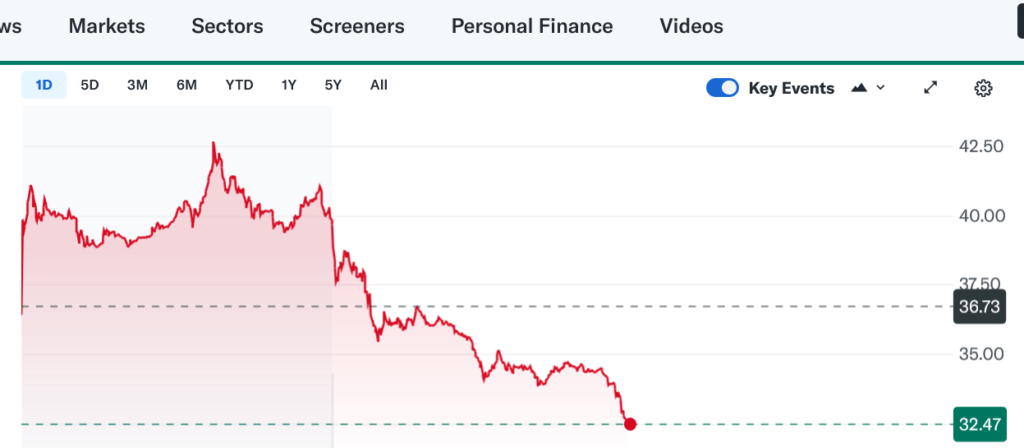Viewport: 1024px width, 448px height.
Task: Open the Videos section
Action: coord(691,26)
